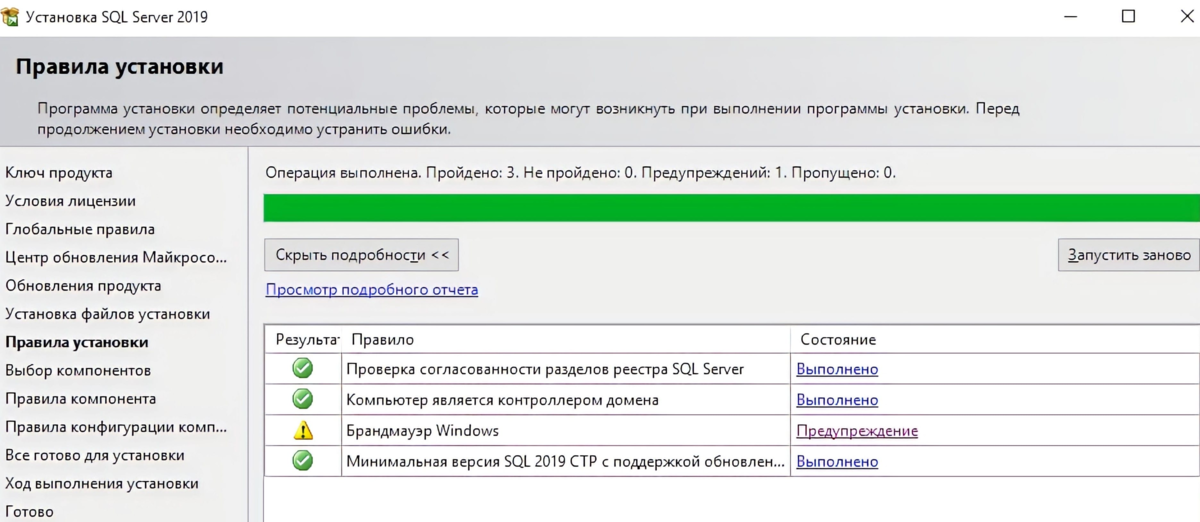
Task: Select the Правила конфигурации комп... step
Action: (116, 427)
